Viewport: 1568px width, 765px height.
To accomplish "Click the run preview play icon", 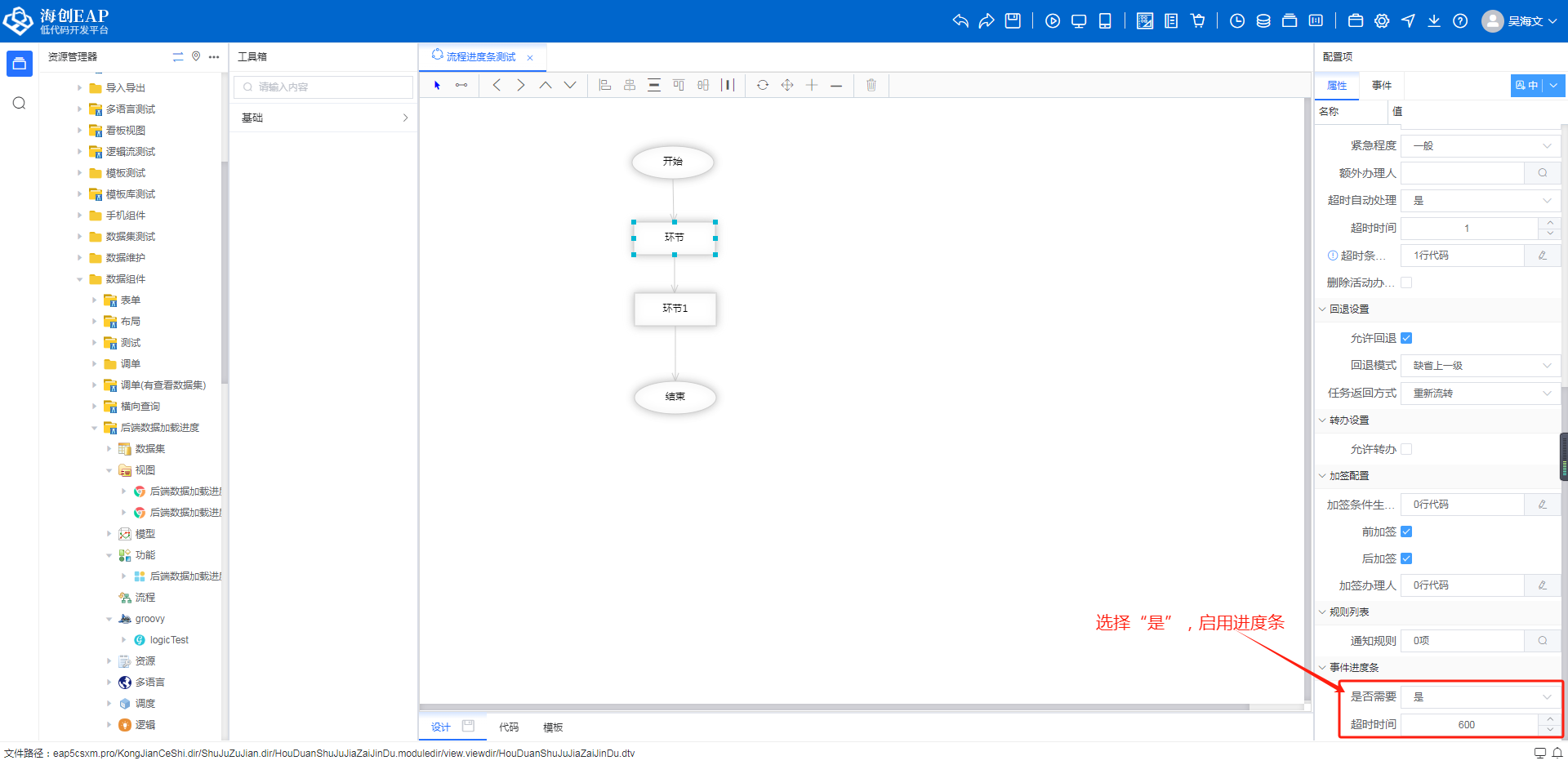I will pyautogui.click(x=1053, y=21).
